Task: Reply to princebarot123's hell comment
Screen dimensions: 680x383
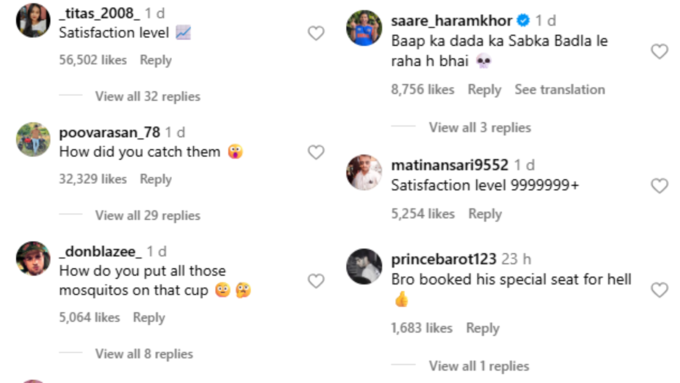Action: (483, 328)
